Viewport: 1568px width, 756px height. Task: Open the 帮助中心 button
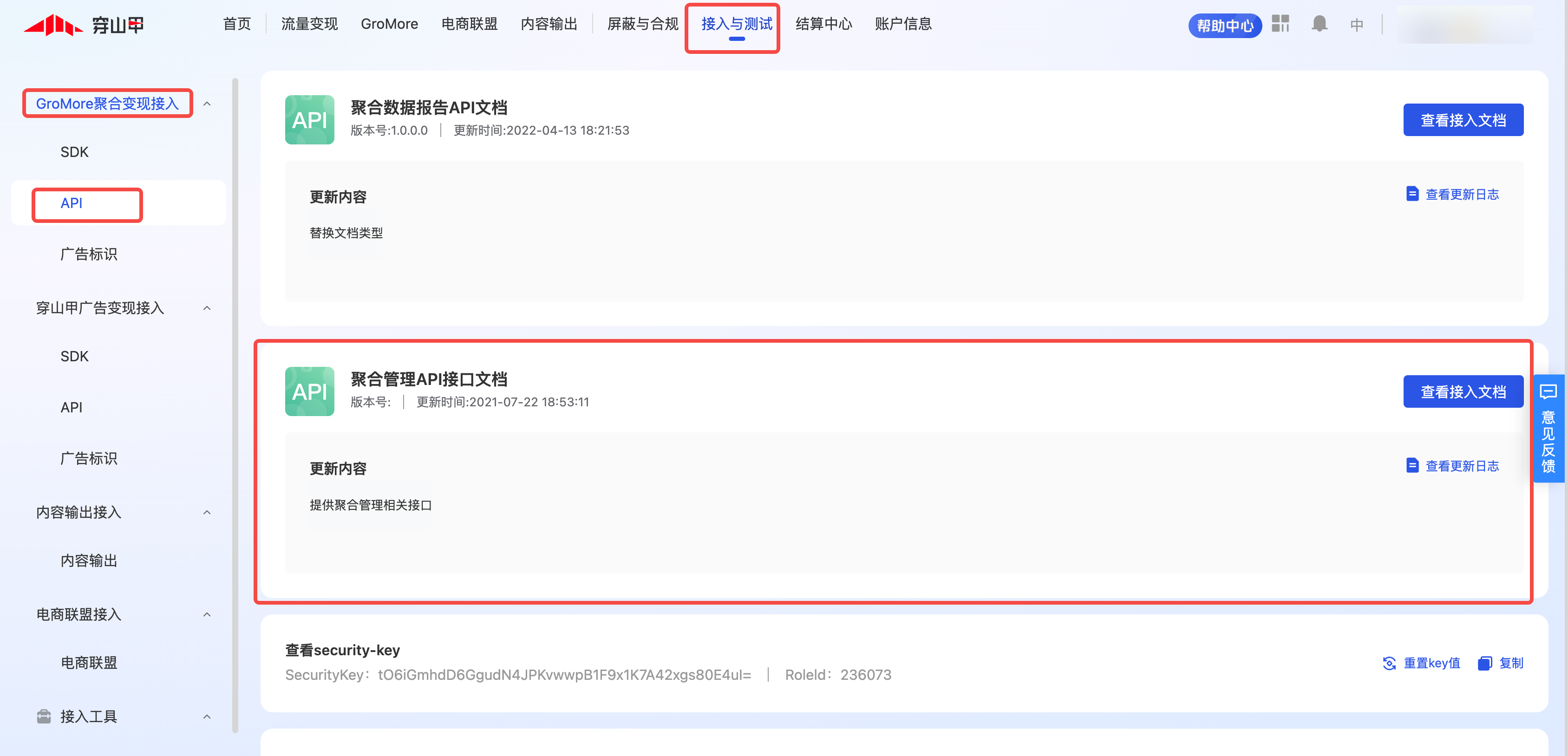coord(1225,26)
